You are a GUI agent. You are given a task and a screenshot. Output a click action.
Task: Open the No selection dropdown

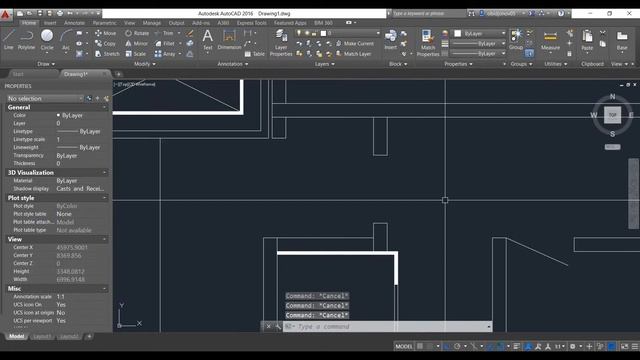pos(44,98)
